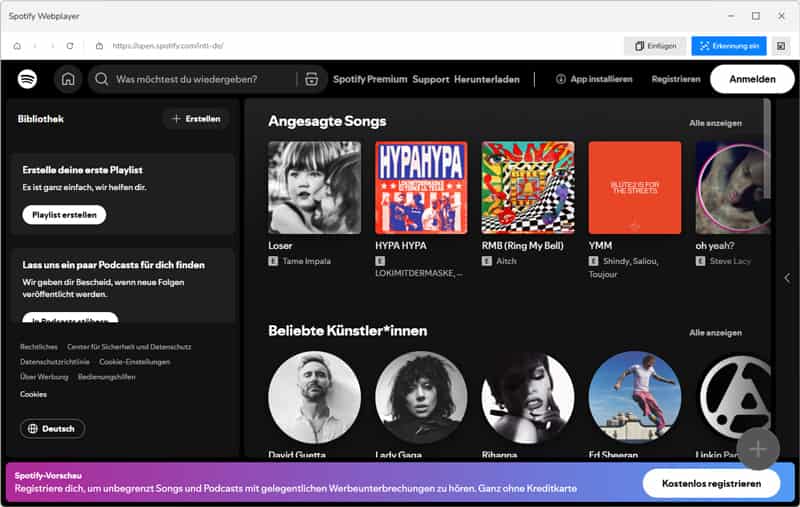
Task: Click the LOKIMITDERMASKE artist text
Action: 419,273
